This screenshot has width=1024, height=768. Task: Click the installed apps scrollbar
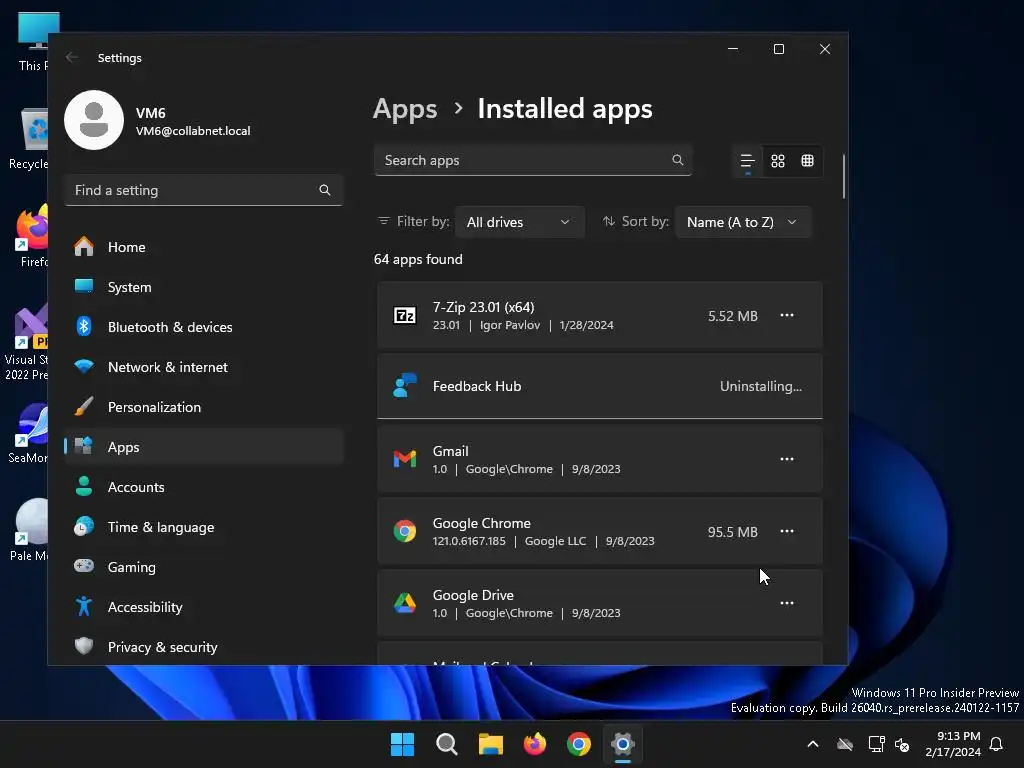[x=844, y=176]
